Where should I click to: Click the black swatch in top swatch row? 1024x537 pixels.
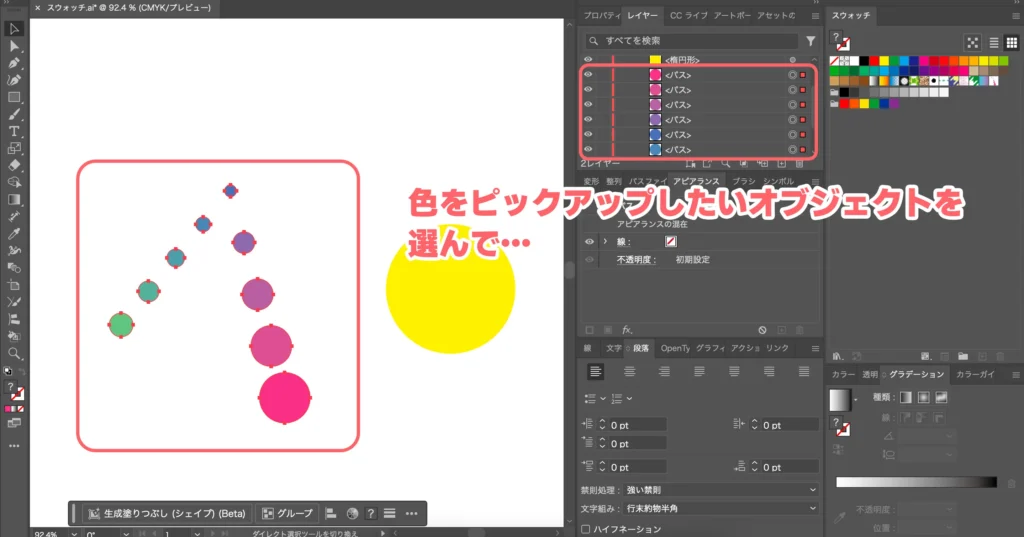click(864, 61)
